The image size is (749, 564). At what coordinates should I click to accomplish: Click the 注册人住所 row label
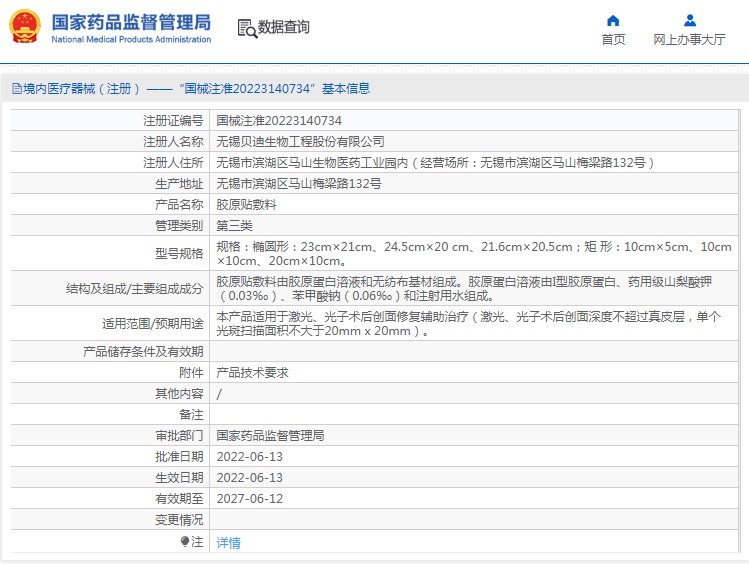click(173, 163)
